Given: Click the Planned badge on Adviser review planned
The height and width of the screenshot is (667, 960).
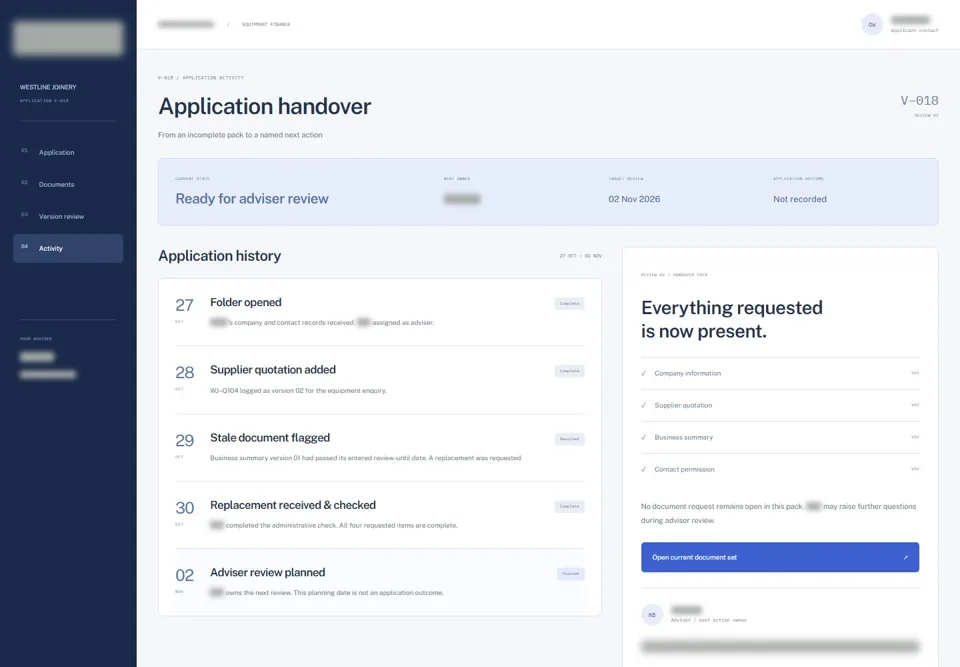Looking at the screenshot, I should tap(571, 574).
